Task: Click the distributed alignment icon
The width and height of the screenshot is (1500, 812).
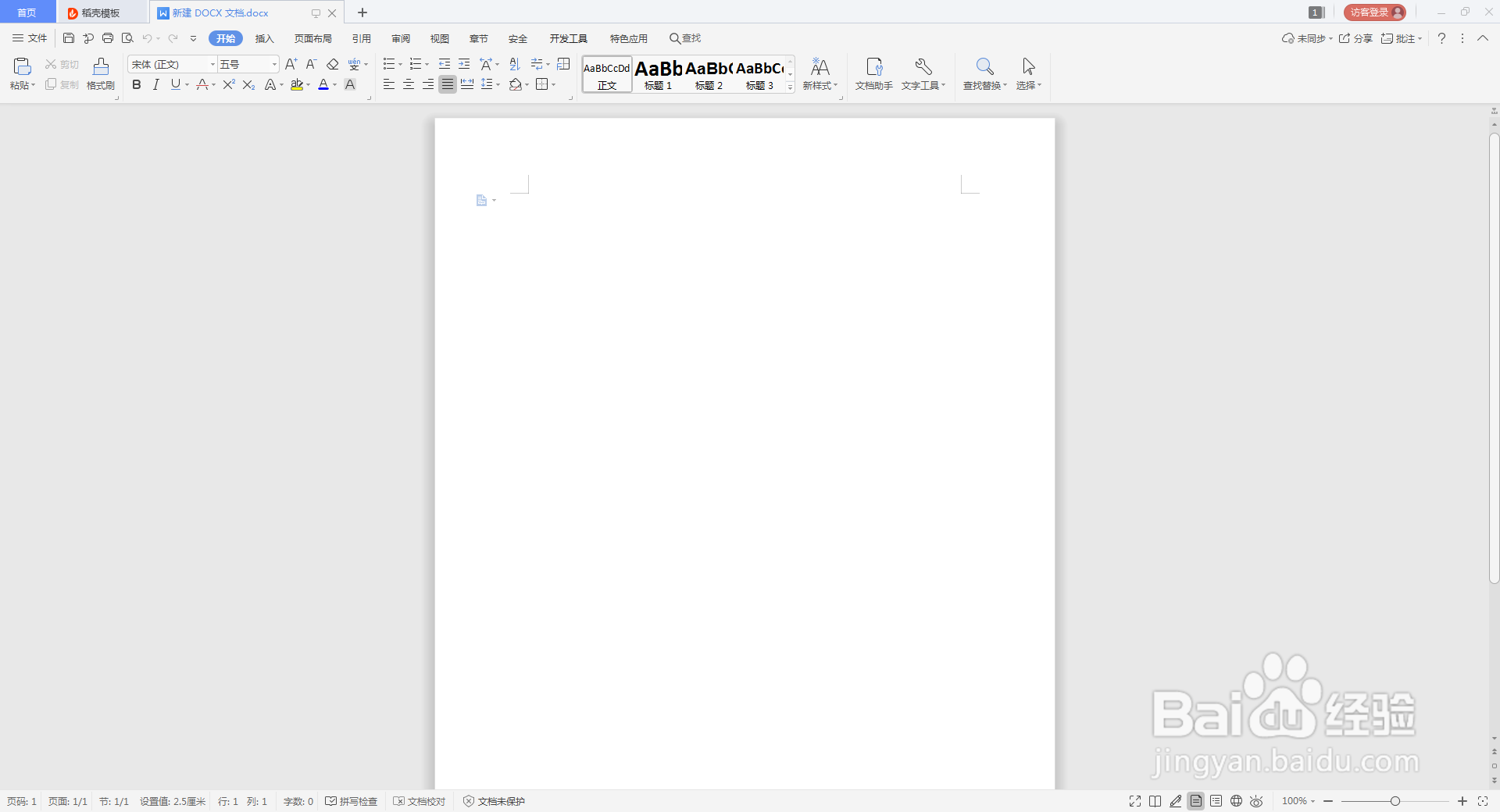Action: coord(467,84)
